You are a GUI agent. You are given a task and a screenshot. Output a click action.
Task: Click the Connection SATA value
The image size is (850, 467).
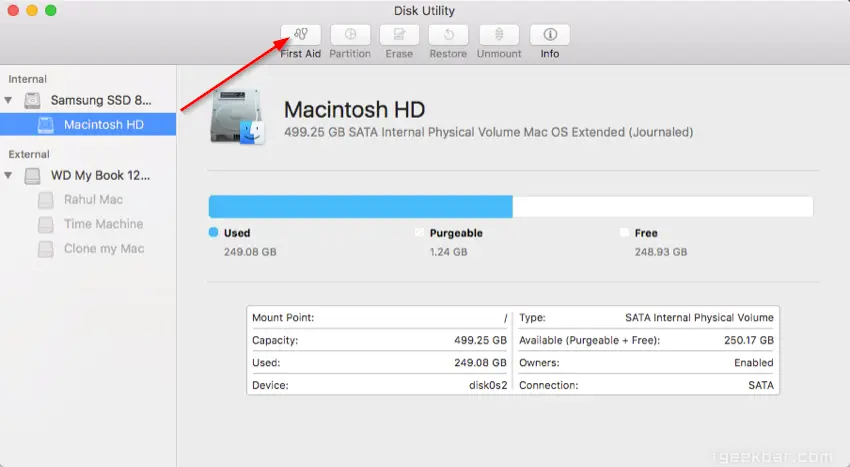tap(761, 386)
